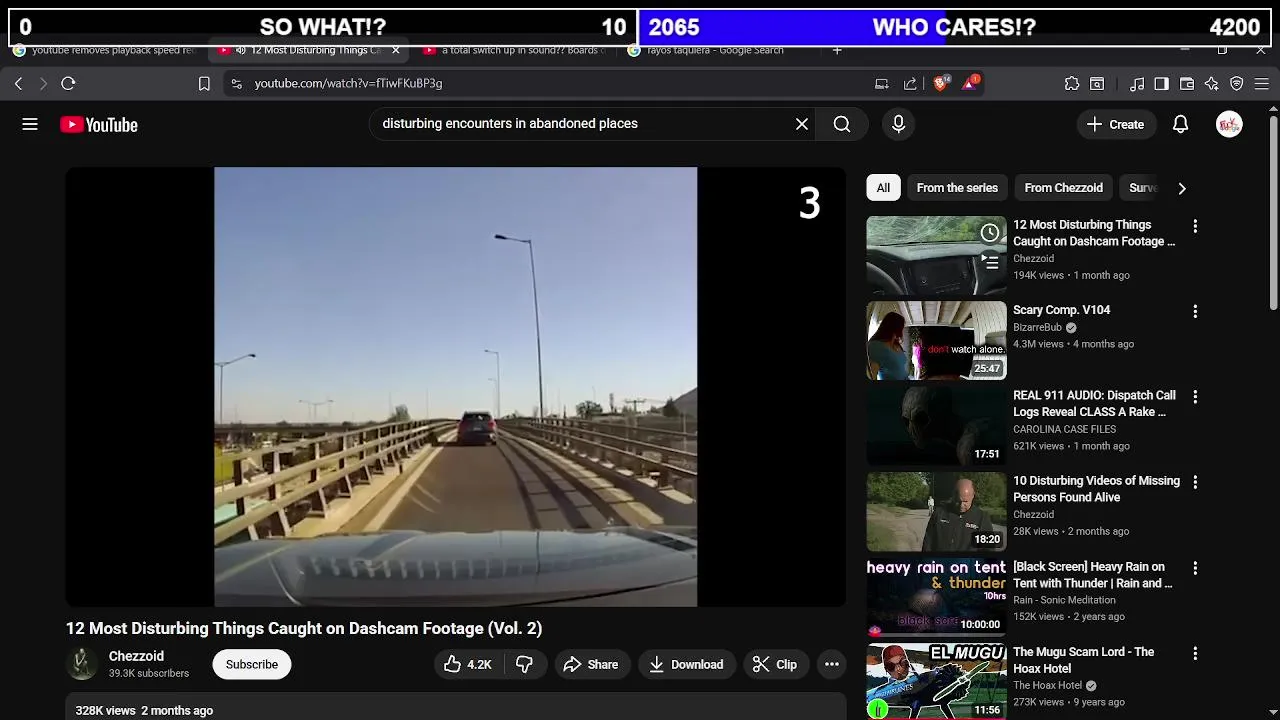Open YouTube notifications bell
The width and height of the screenshot is (1280, 720).
1180,124
